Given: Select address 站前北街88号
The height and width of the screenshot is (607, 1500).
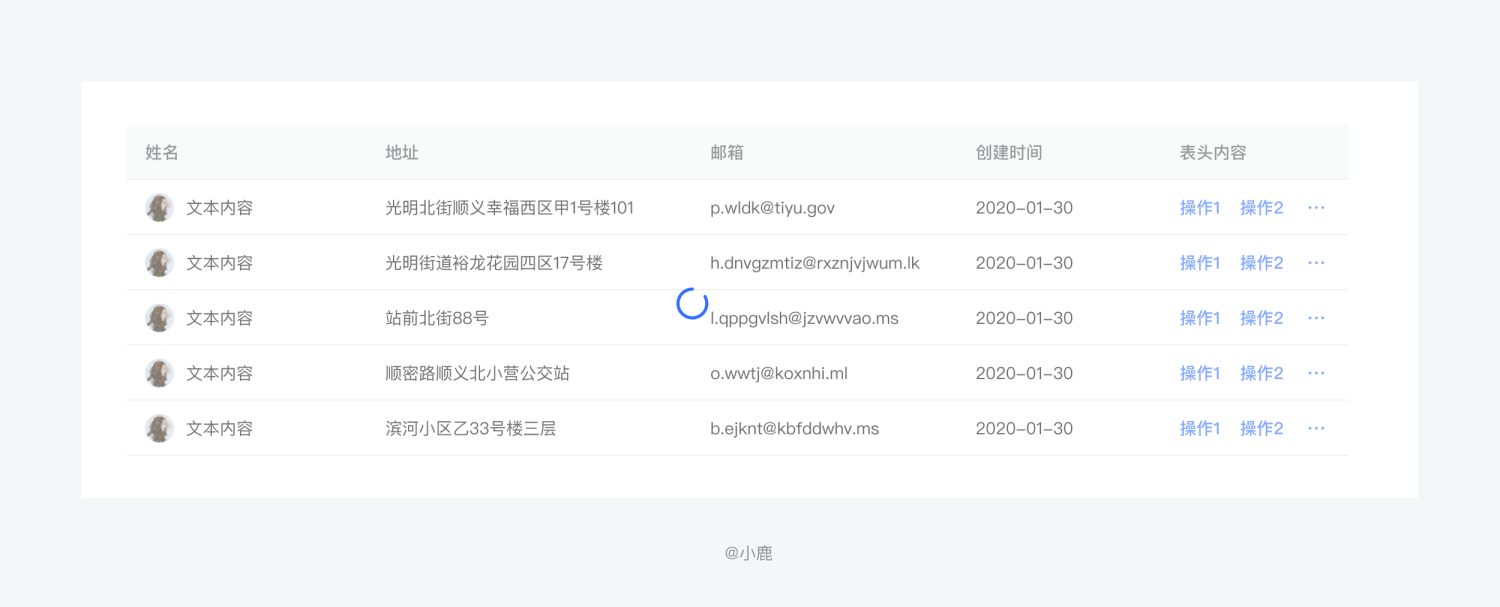Looking at the screenshot, I should point(437,318).
